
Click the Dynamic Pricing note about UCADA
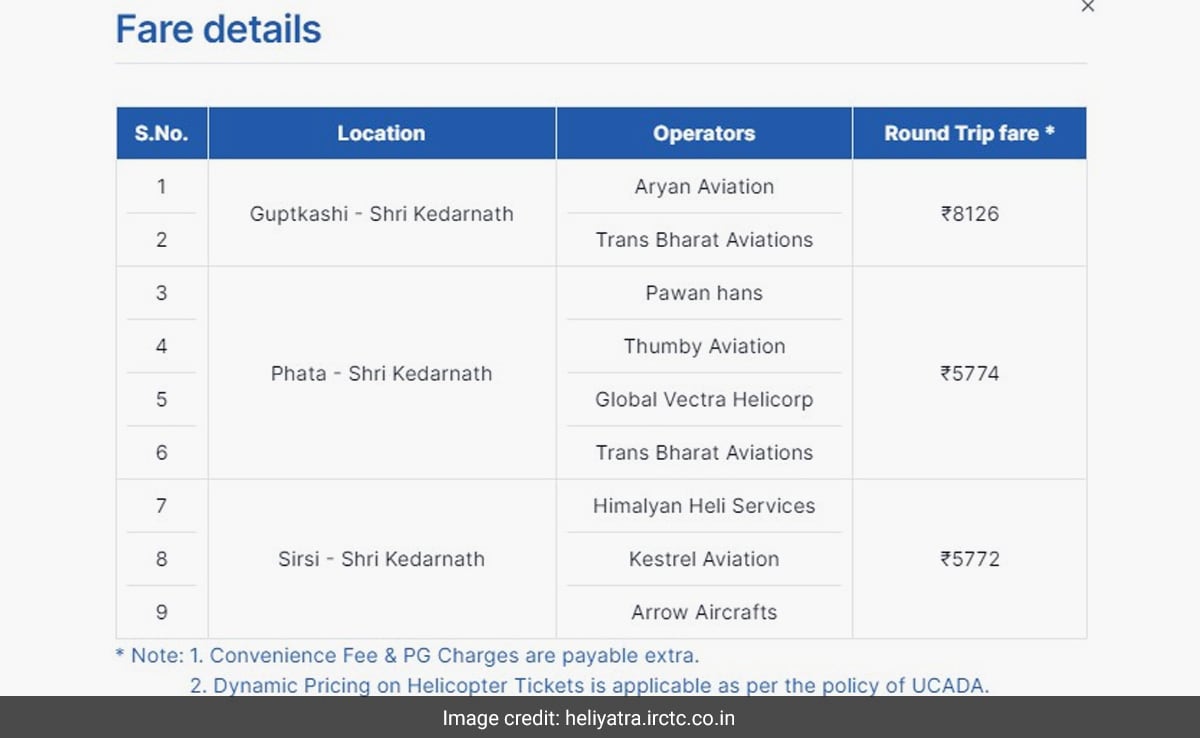click(x=590, y=685)
